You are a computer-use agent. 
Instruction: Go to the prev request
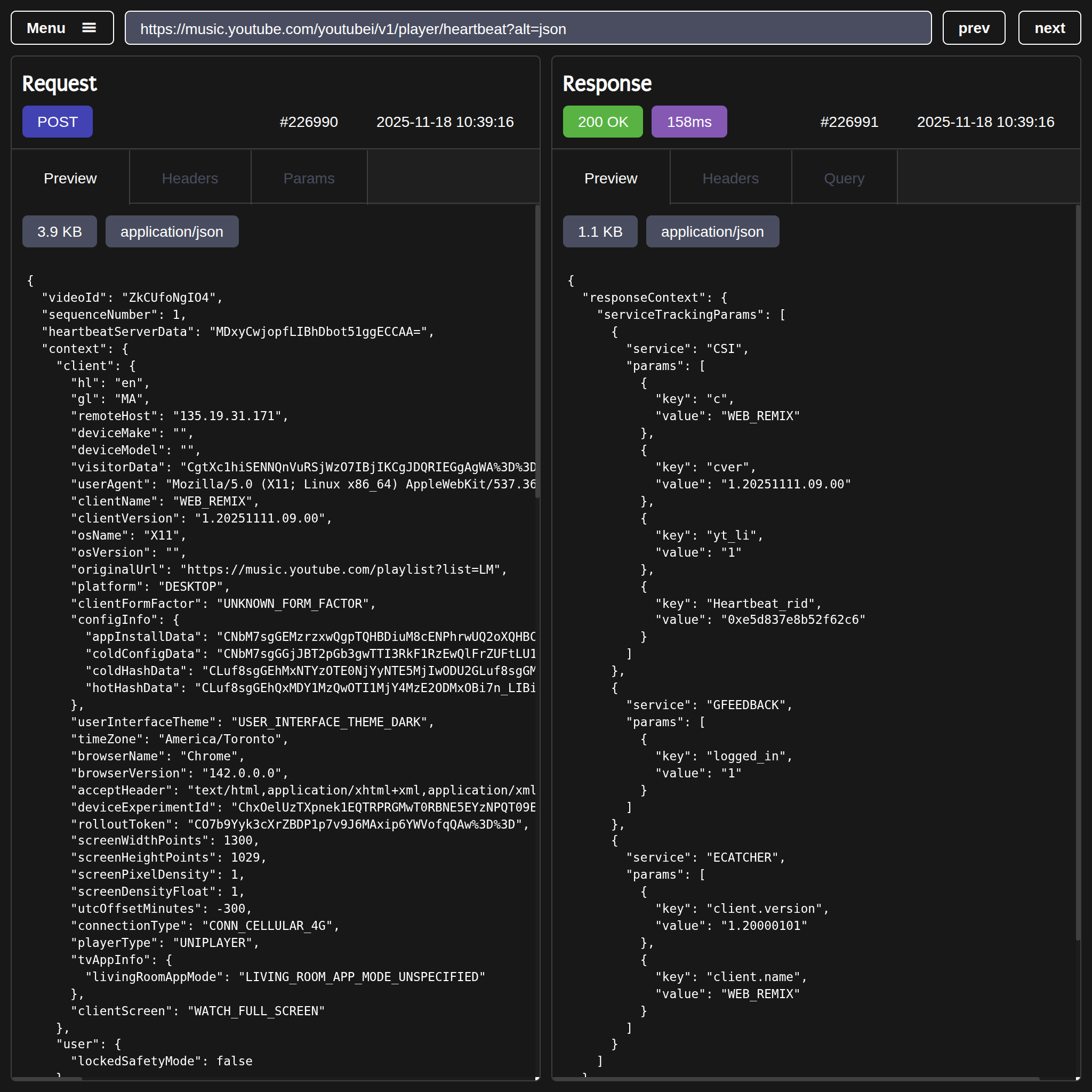[x=973, y=28]
